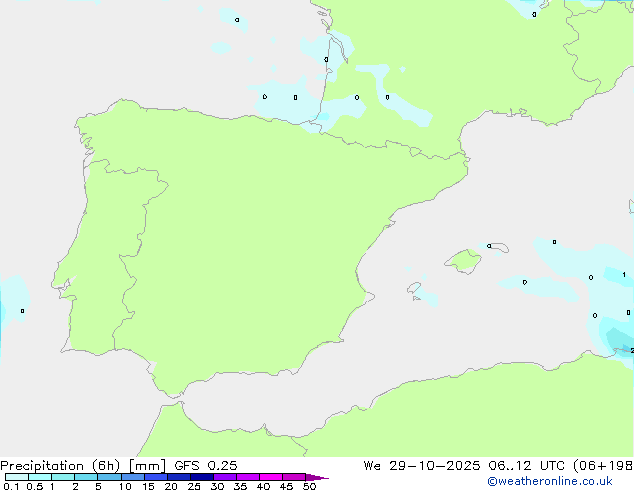Select the 5–10 mm legend swatch
Screen dimensions: 634x490
pyautogui.click(x=109, y=477)
